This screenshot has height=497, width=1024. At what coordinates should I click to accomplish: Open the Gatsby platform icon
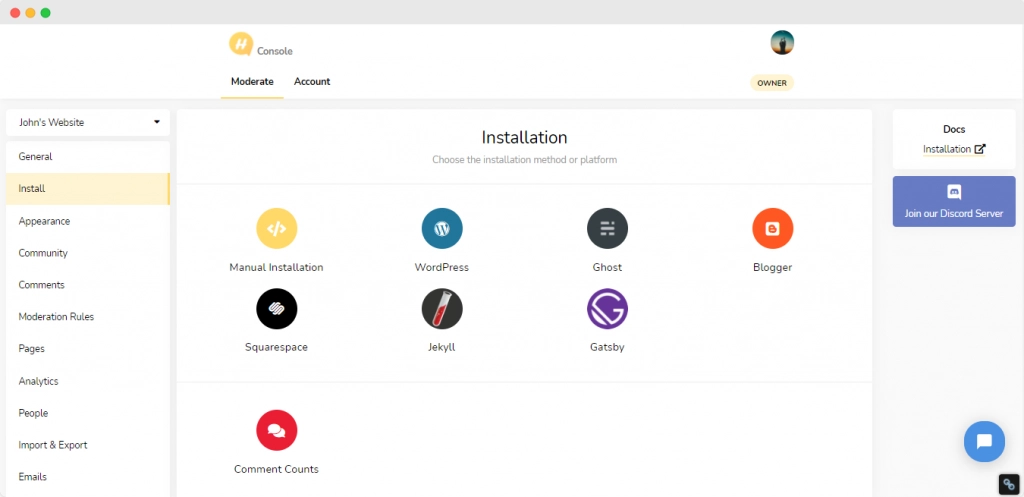tap(607, 308)
